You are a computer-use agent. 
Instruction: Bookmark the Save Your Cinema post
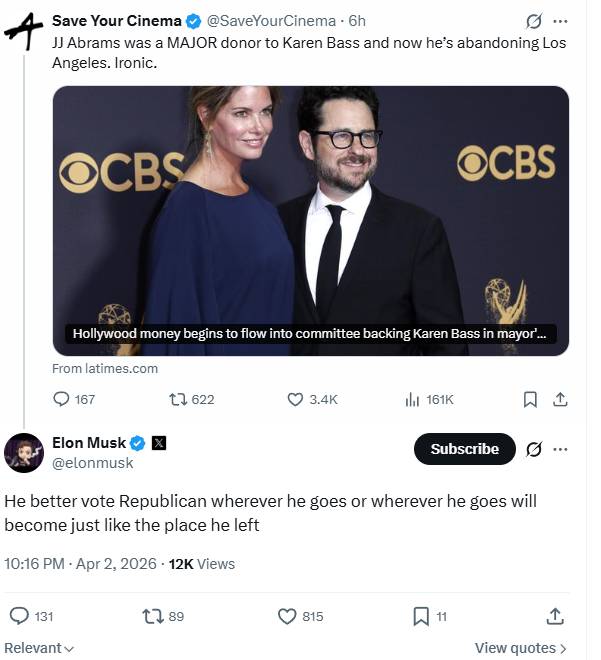click(x=530, y=399)
